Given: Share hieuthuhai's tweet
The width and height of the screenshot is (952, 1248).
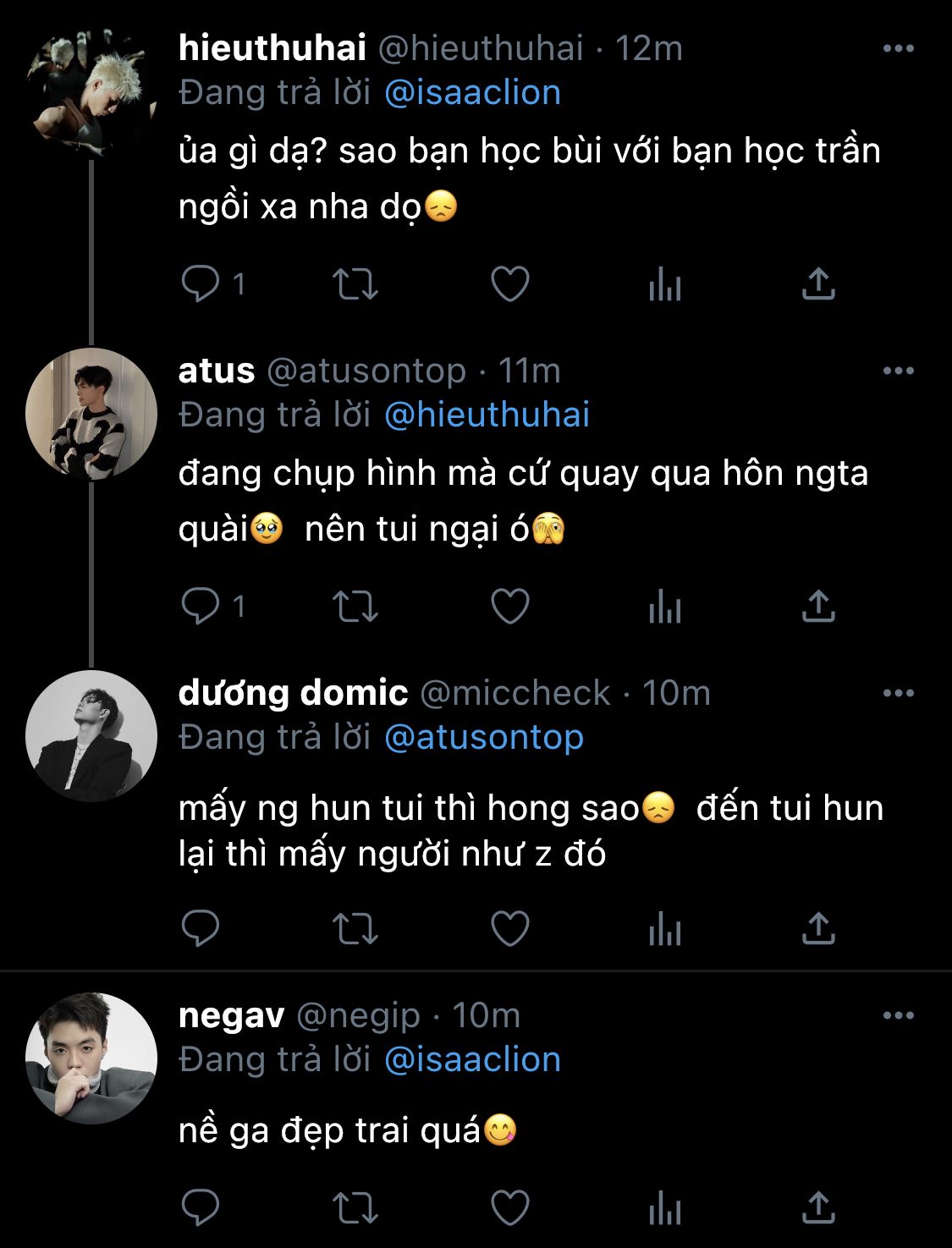Looking at the screenshot, I should pyautogui.click(x=817, y=284).
